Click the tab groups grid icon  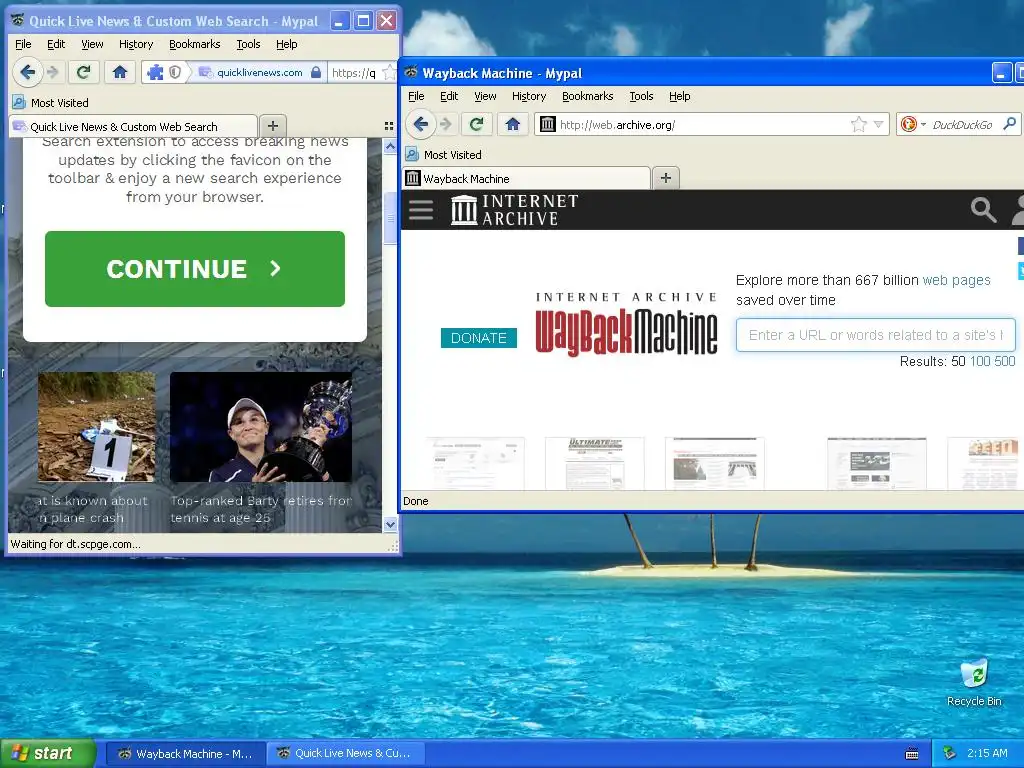pos(389,126)
